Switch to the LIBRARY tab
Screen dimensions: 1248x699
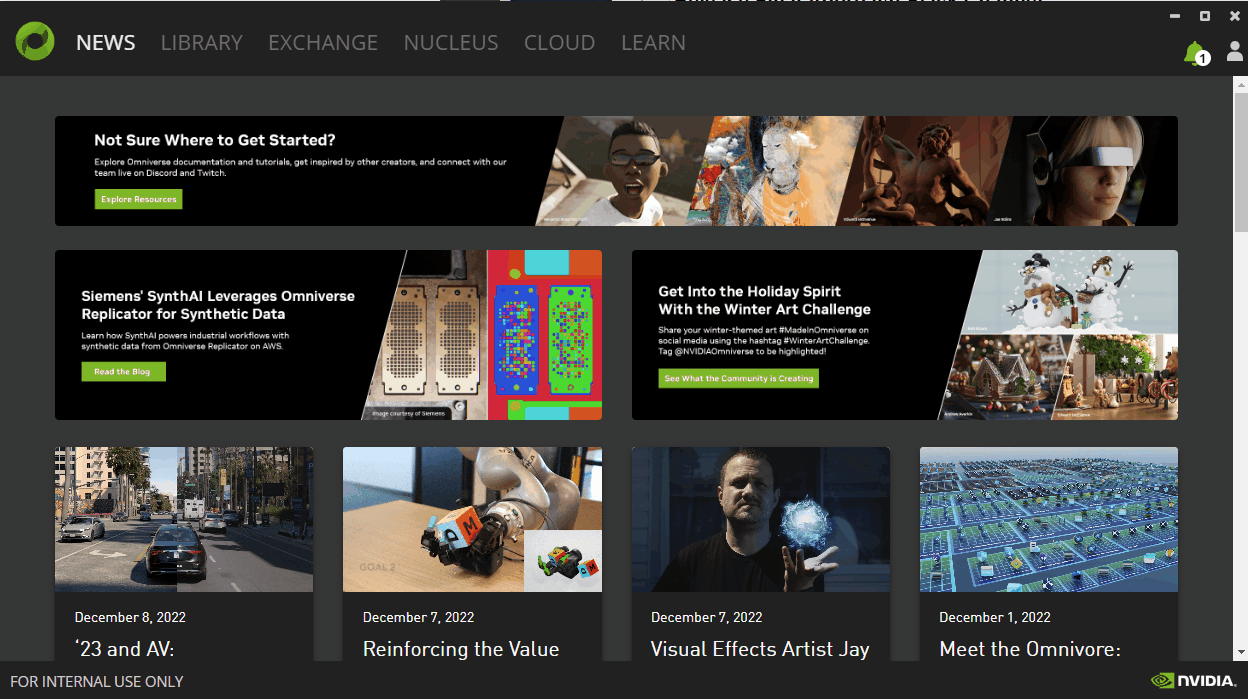click(201, 43)
